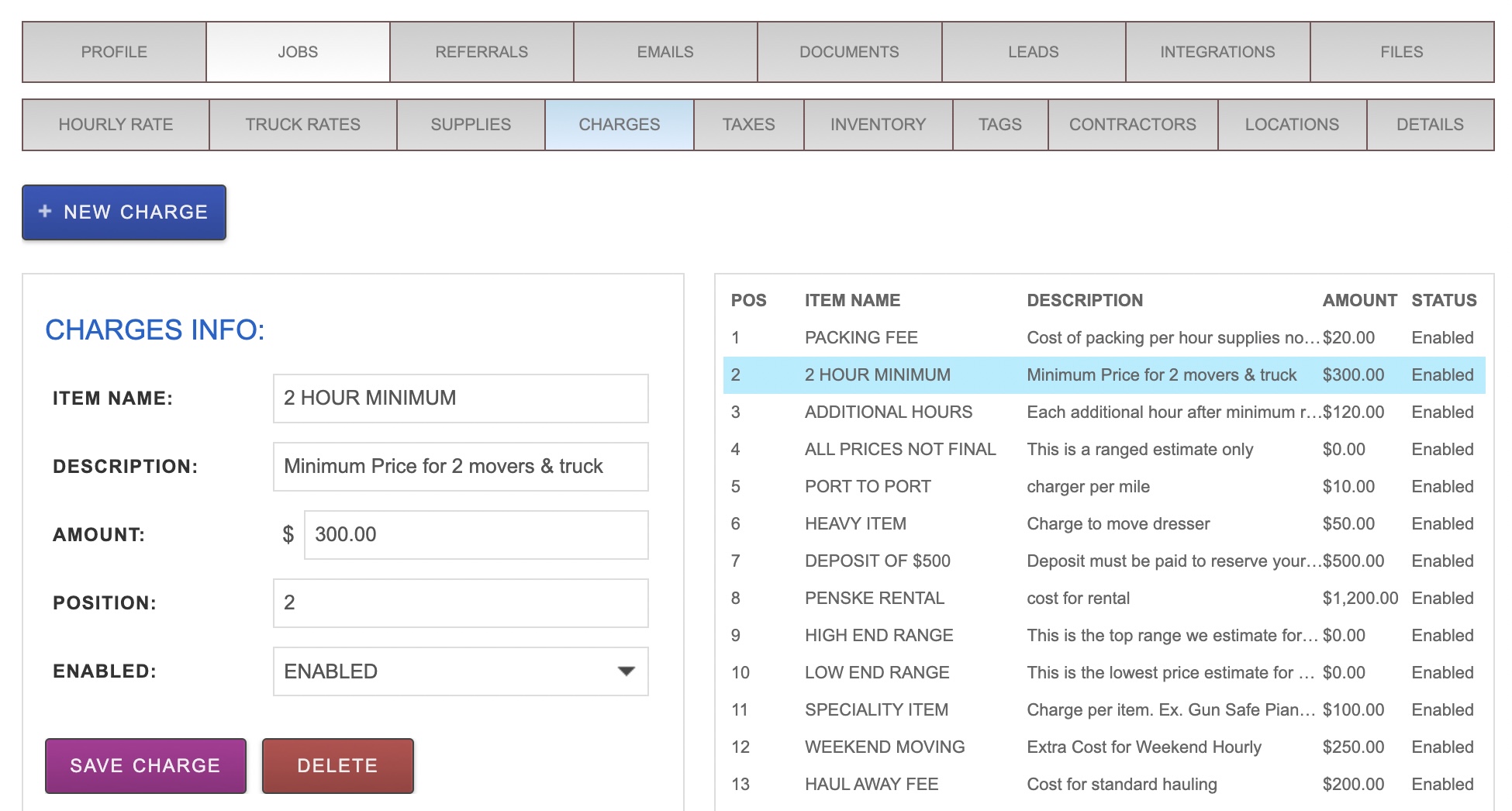Open the Hourly Rate tab
Viewport: 1512px width, 811px height.
[116, 125]
